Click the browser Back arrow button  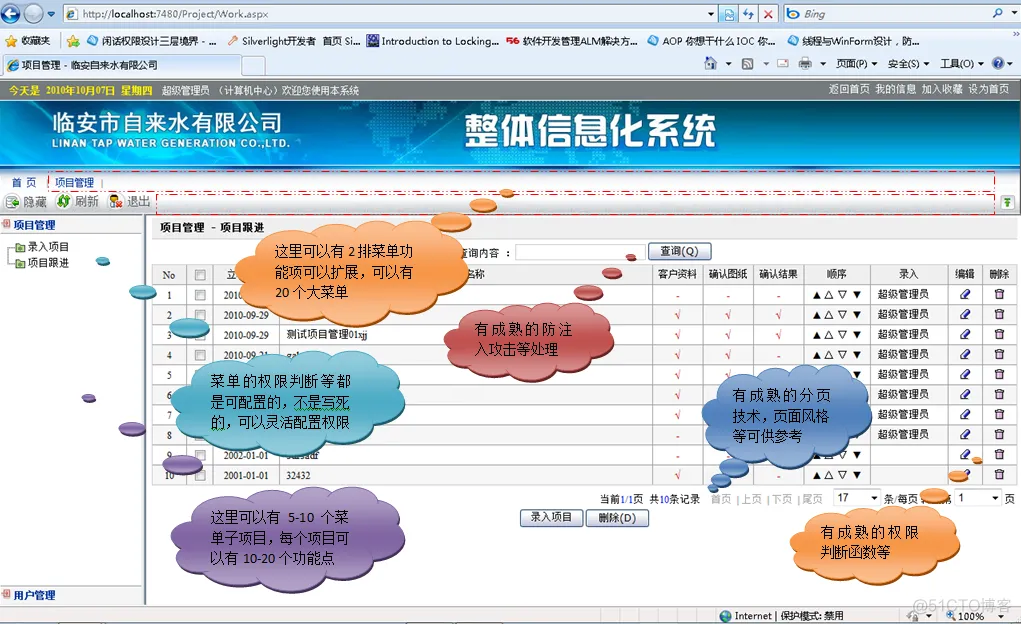point(11,13)
